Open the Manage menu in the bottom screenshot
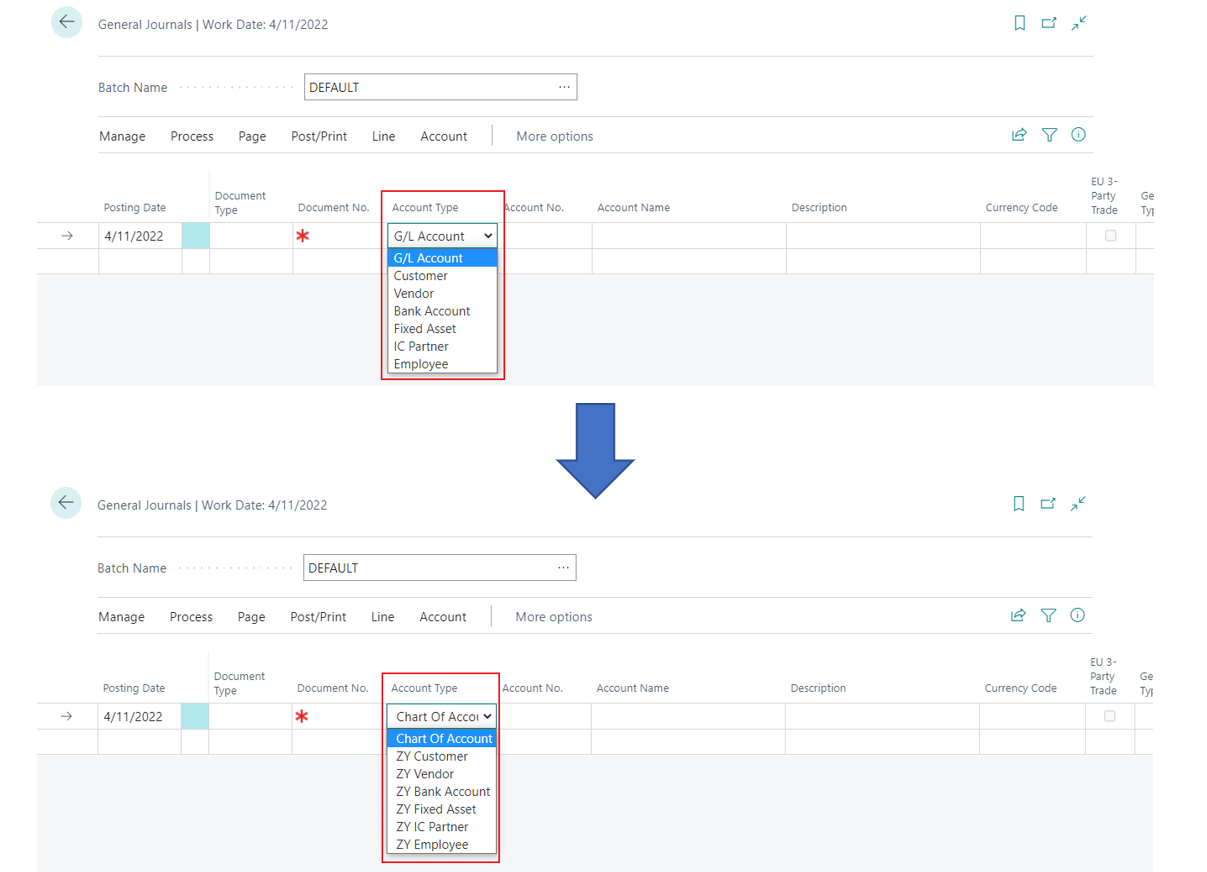The width and height of the screenshot is (1207, 872). (x=121, y=616)
